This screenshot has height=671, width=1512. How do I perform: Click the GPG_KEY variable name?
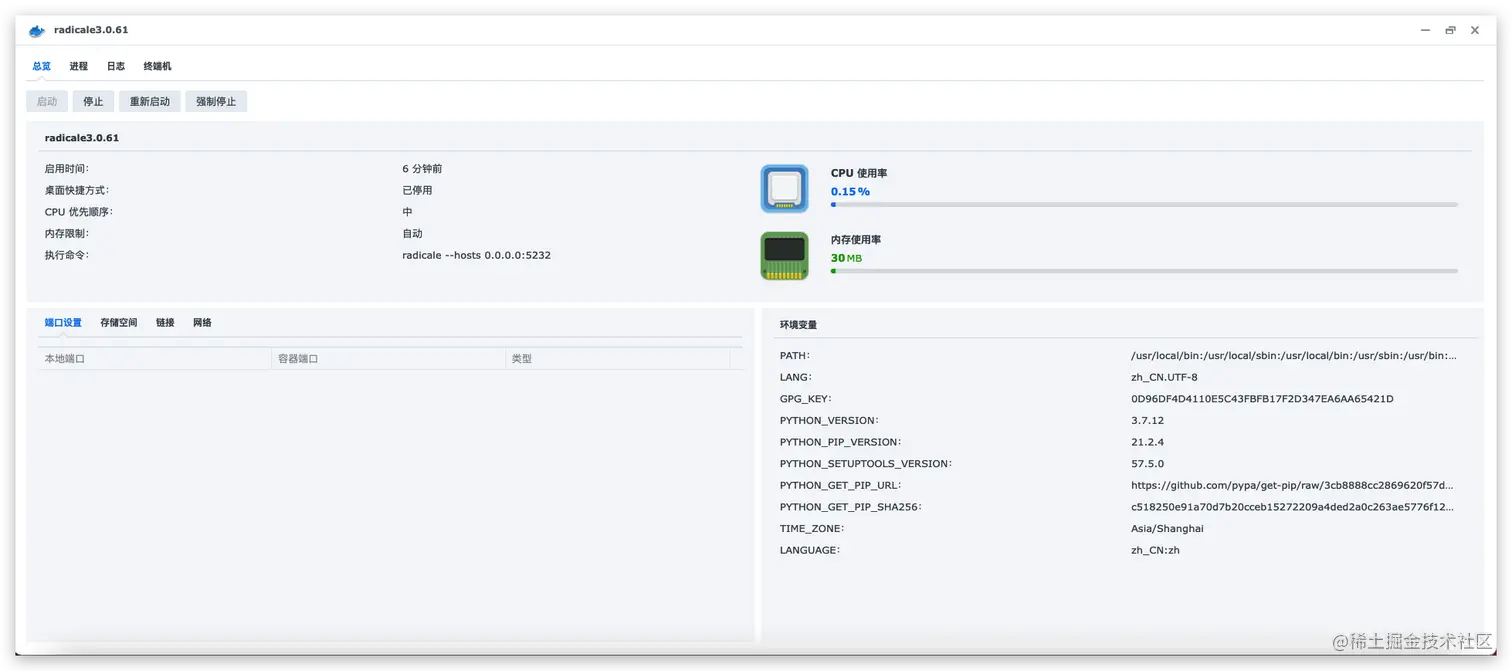(x=805, y=399)
